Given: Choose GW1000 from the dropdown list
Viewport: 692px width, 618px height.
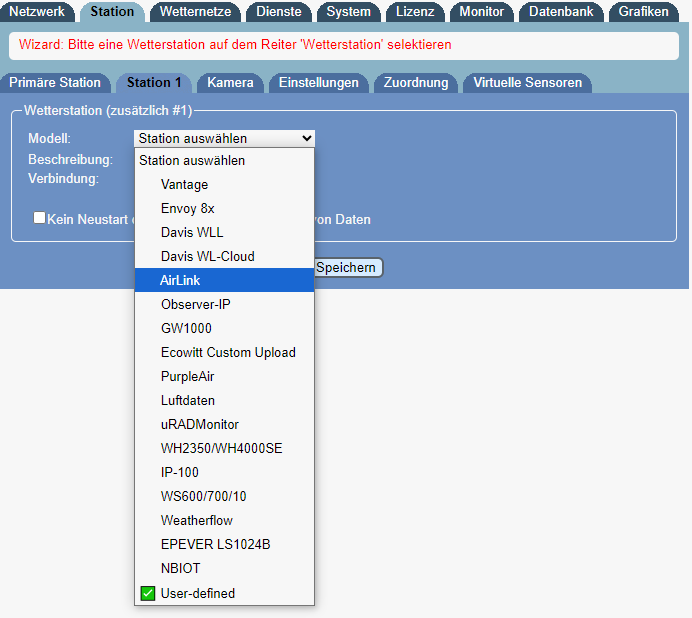Looking at the screenshot, I should [186, 329].
